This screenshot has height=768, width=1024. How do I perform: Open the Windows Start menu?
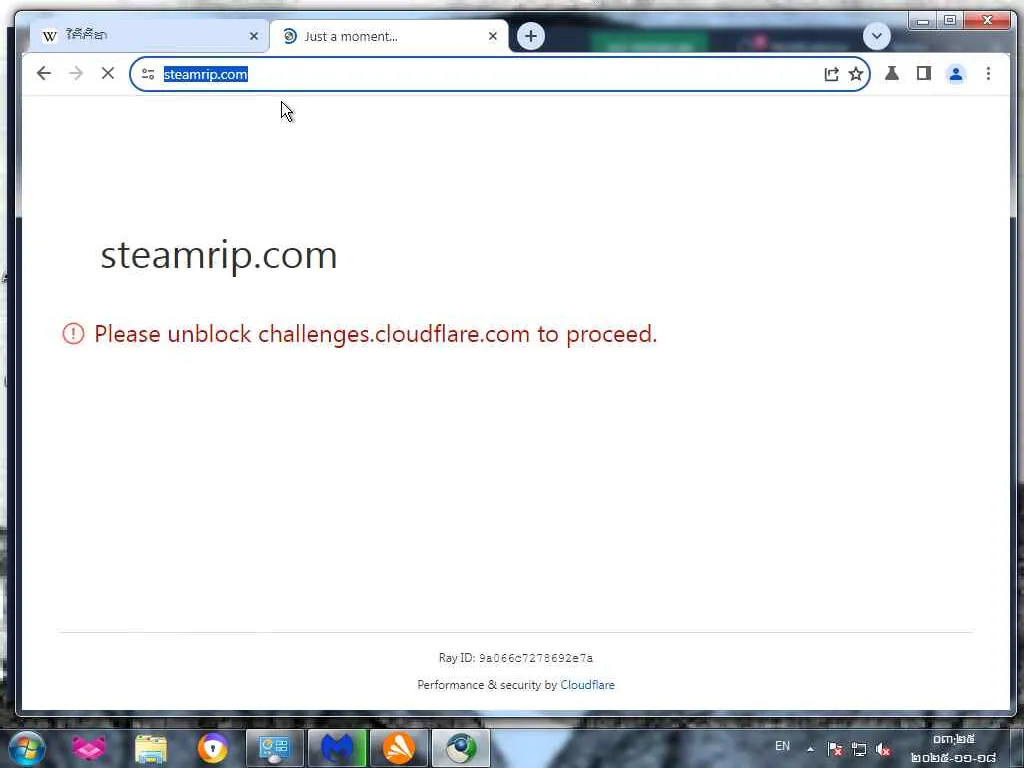click(x=27, y=749)
